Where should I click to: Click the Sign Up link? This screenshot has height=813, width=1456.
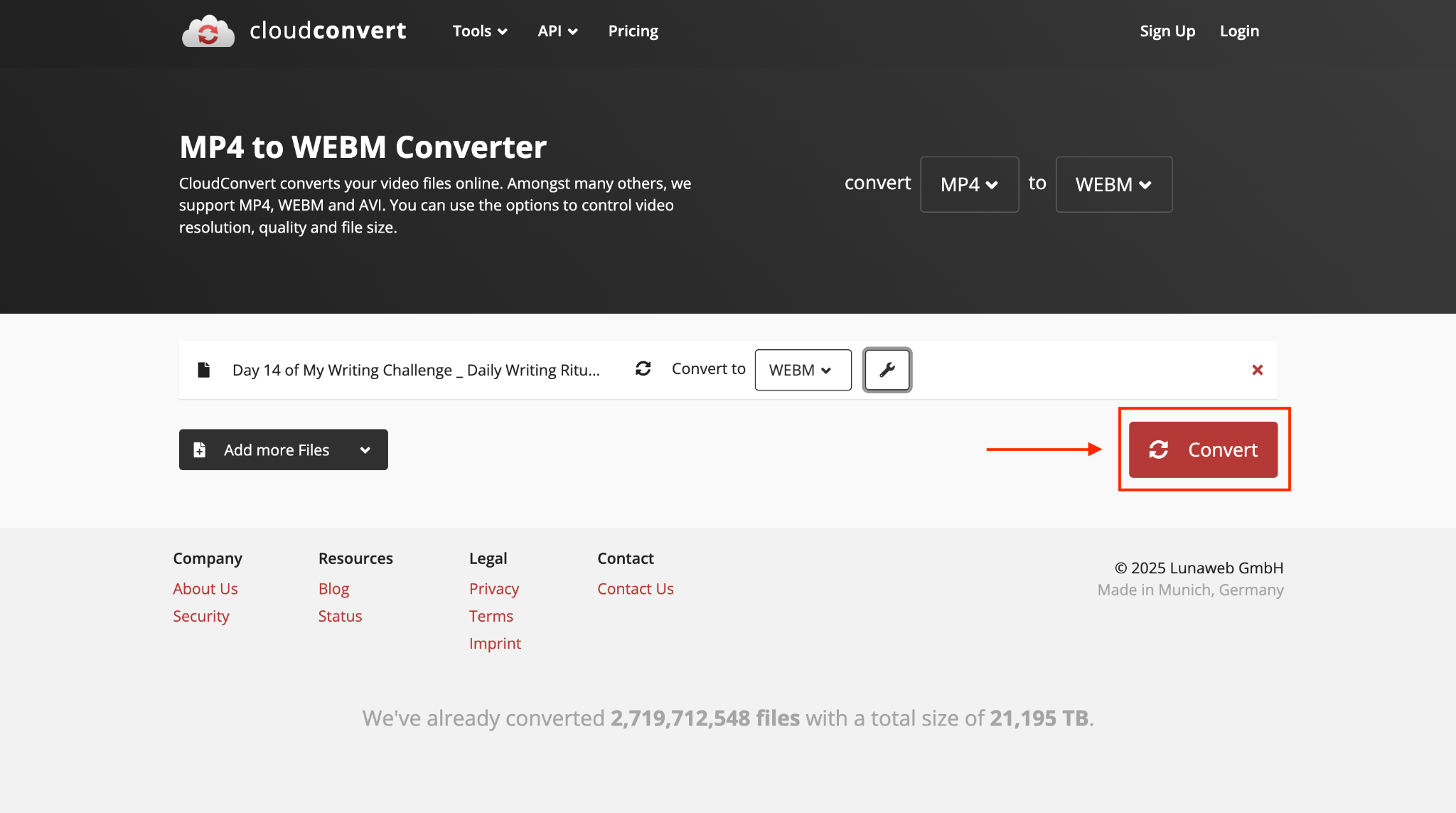1167,31
